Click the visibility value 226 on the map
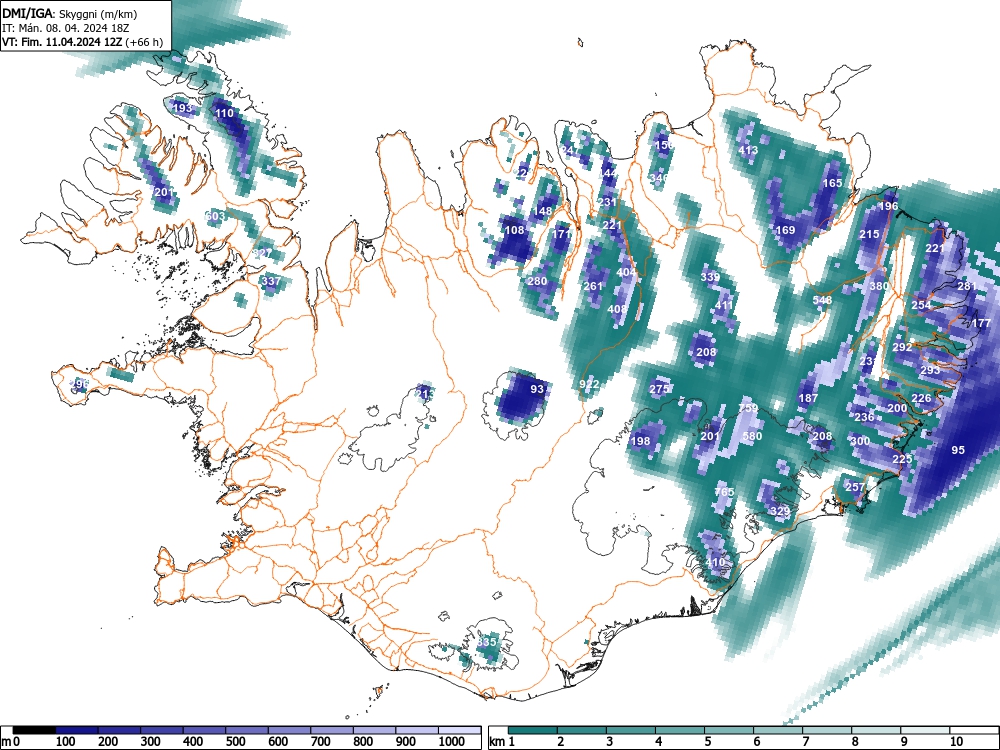Image resolution: width=1000 pixels, height=750 pixels. pos(922,399)
